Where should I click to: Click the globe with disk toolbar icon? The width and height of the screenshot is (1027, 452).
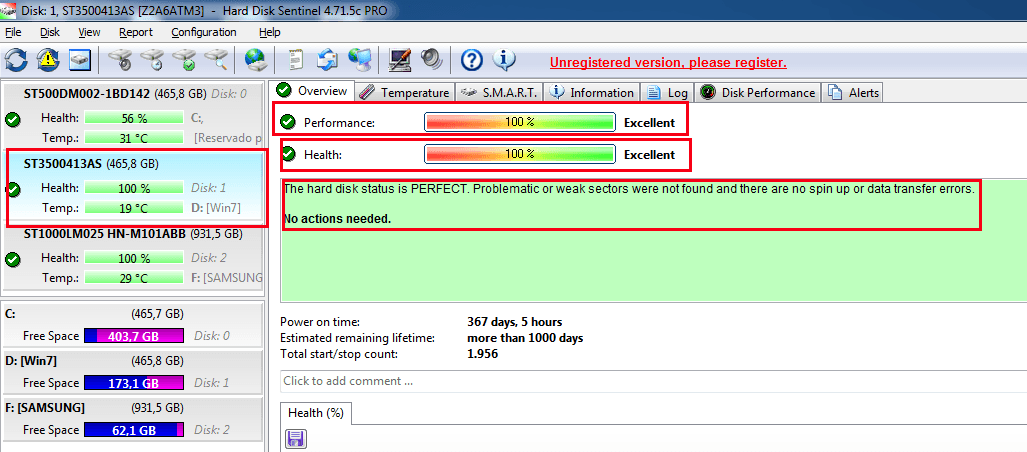255,61
